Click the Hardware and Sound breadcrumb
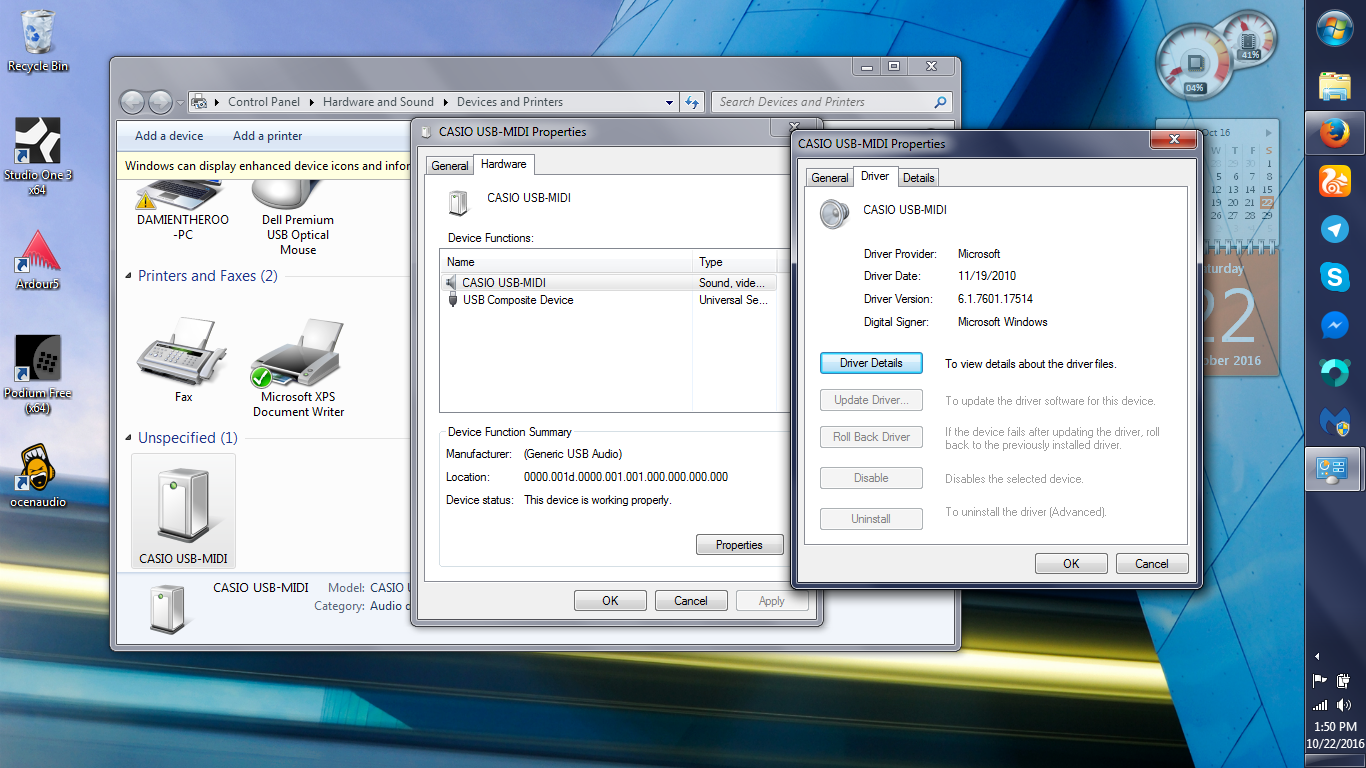This screenshot has width=1366, height=768. pos(378,102)
